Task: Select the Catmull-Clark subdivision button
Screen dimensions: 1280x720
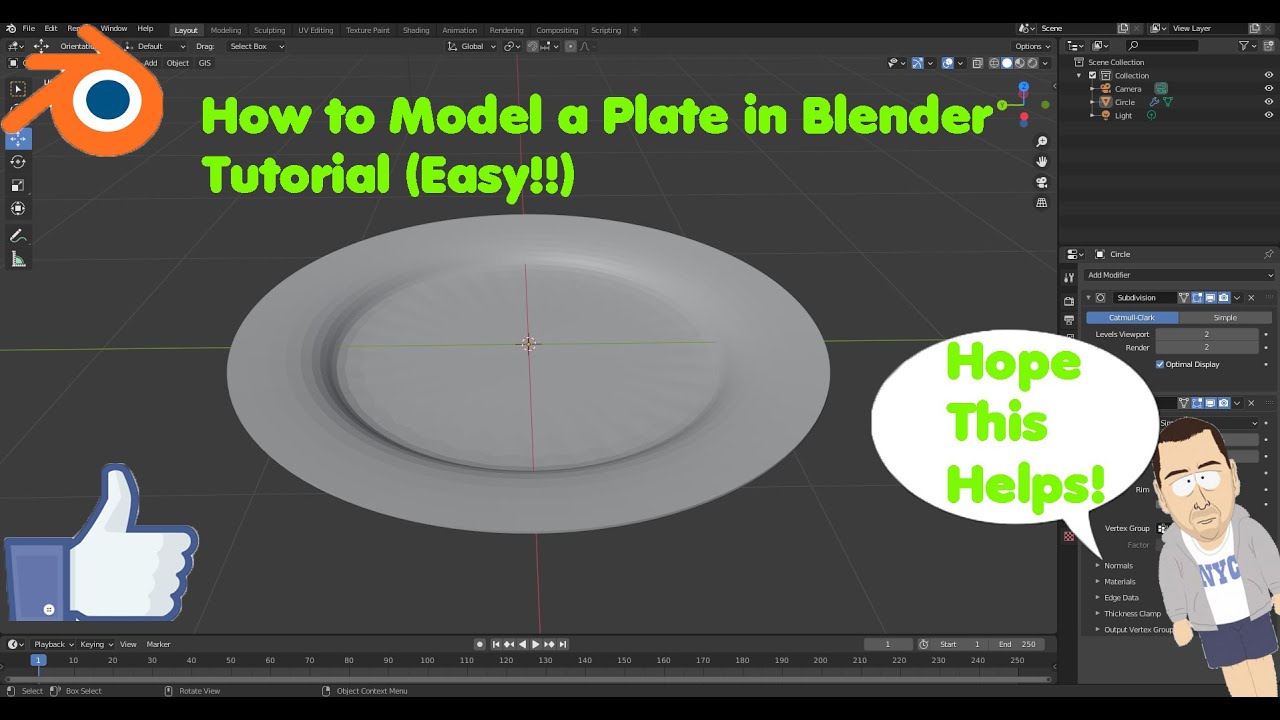Action: click(x=1132, y=317)
